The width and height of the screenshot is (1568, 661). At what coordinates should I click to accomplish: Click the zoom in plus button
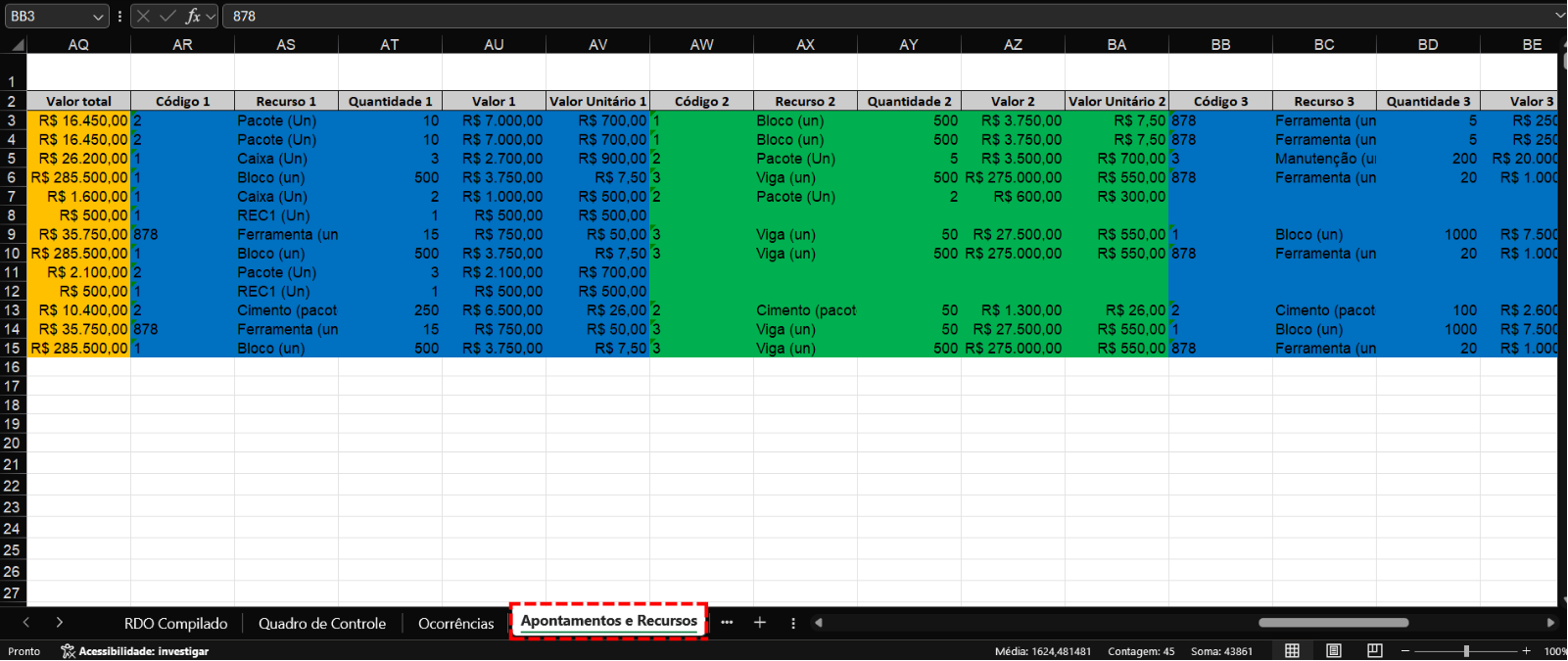pos(1526,651)
